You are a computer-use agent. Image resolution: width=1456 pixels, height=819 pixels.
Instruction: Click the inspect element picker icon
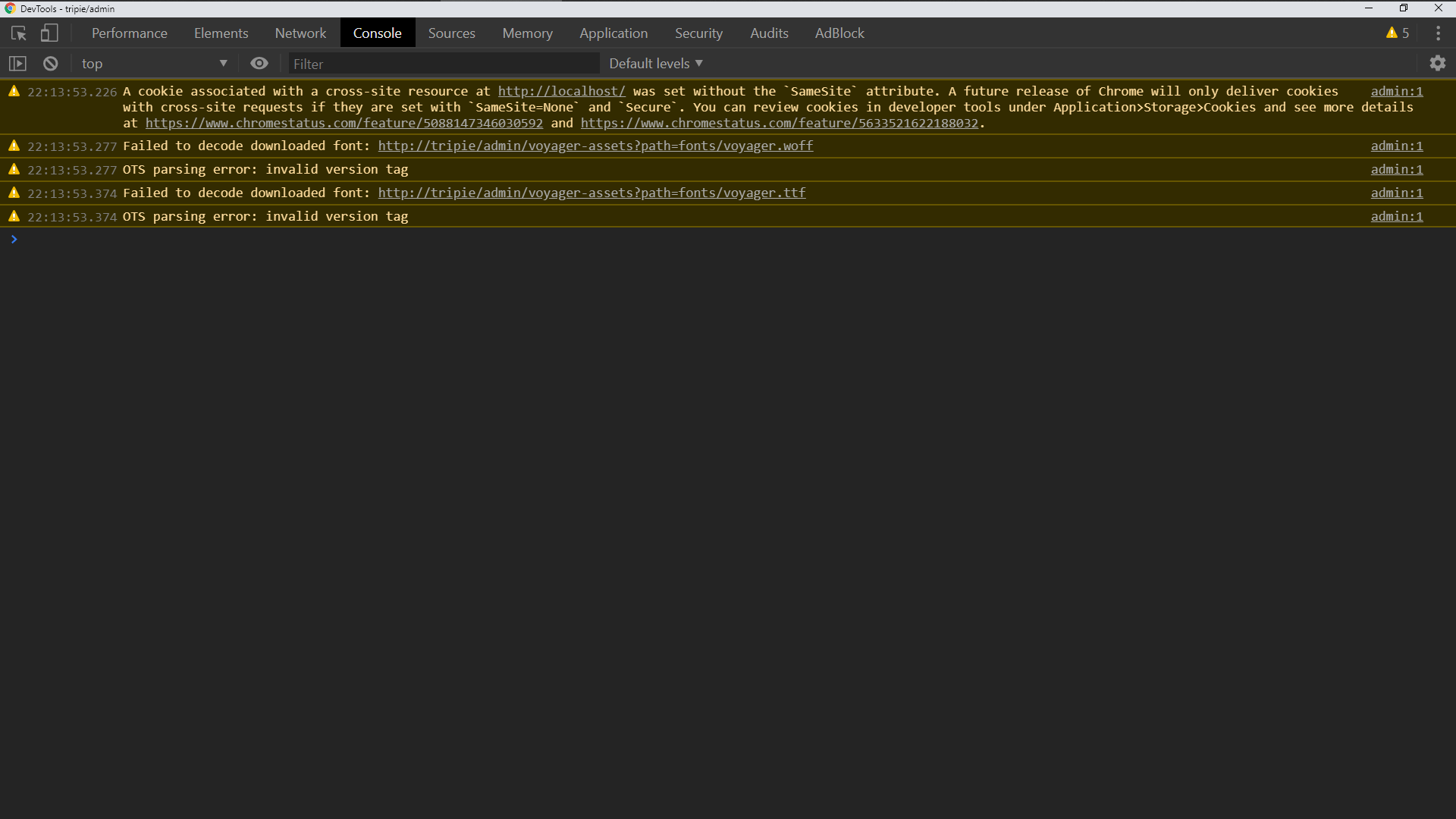[x=19, y=33]
